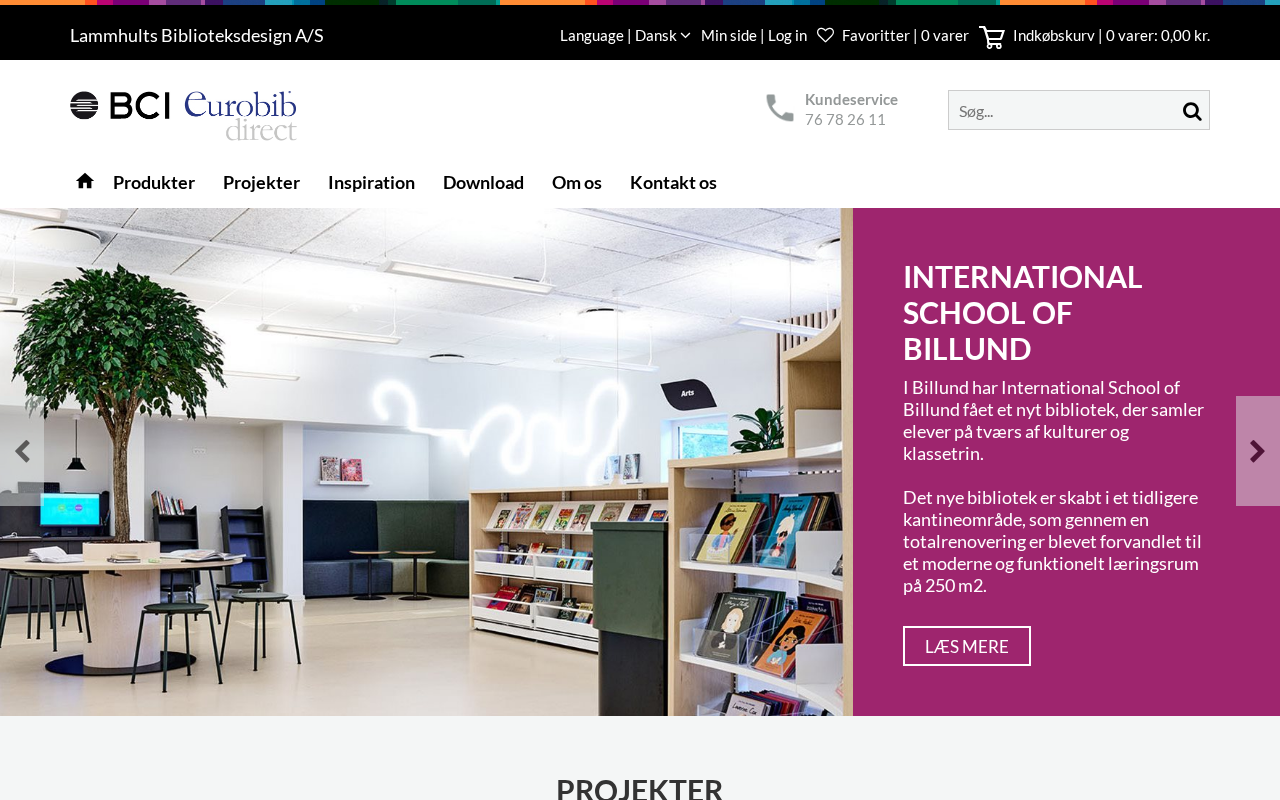The width and height of the screenshot is (1280, 800).
Task: Open the Inspiration menu item
Action: pos(371,182)
